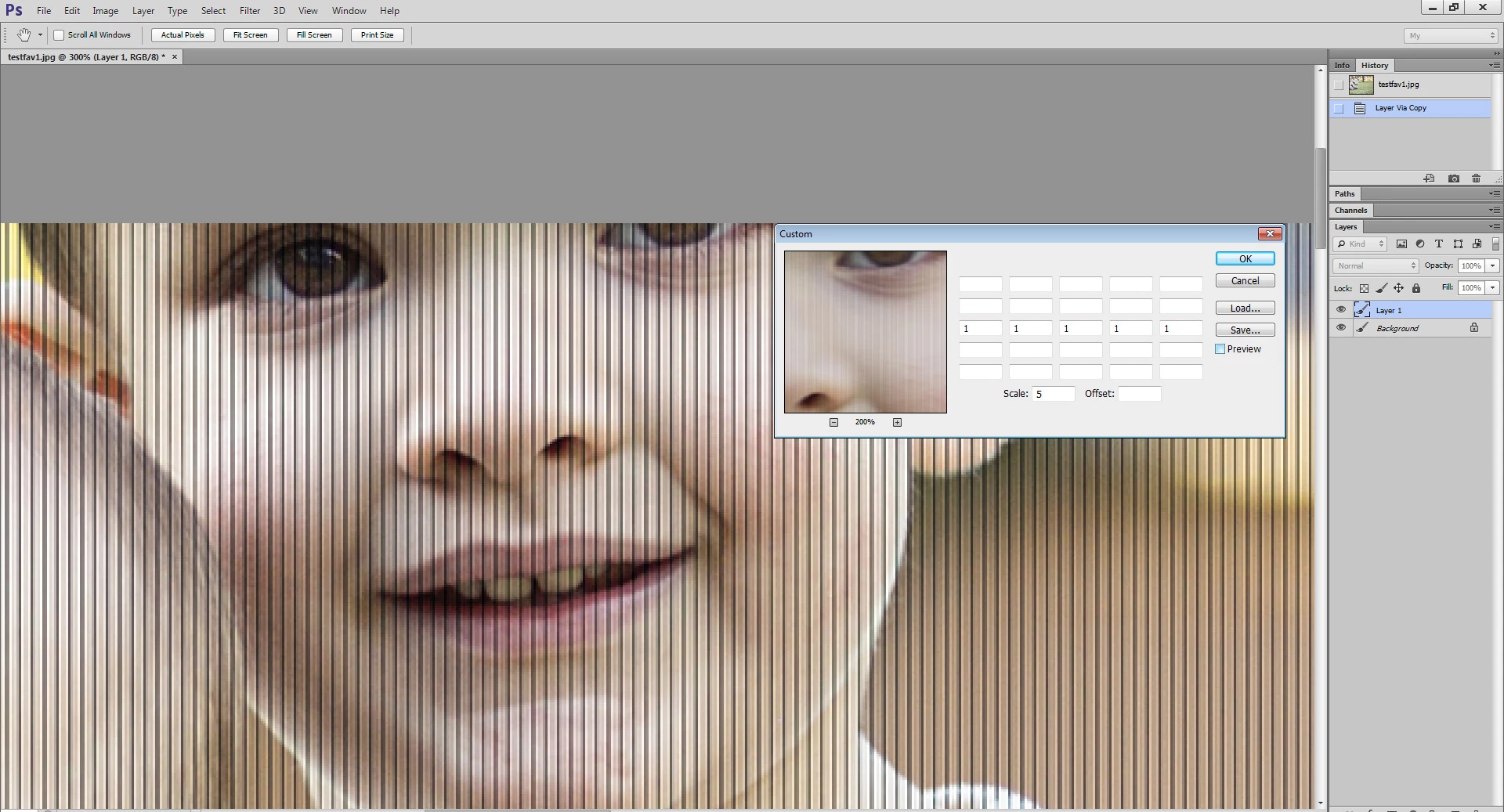The image size is (1504, 812).
Task: Click Layer Via Copy history state icon
Action: [x=1360, y=108]
